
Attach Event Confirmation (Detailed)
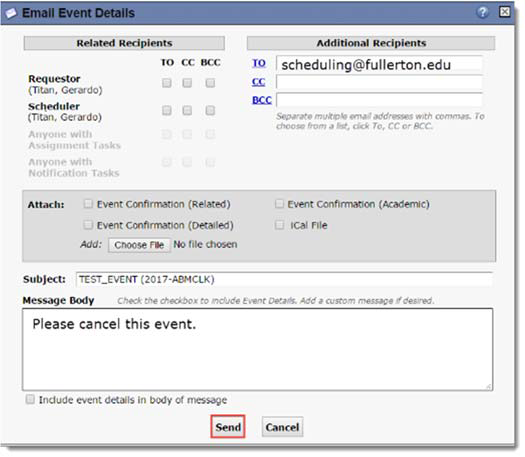pos(88,225)
